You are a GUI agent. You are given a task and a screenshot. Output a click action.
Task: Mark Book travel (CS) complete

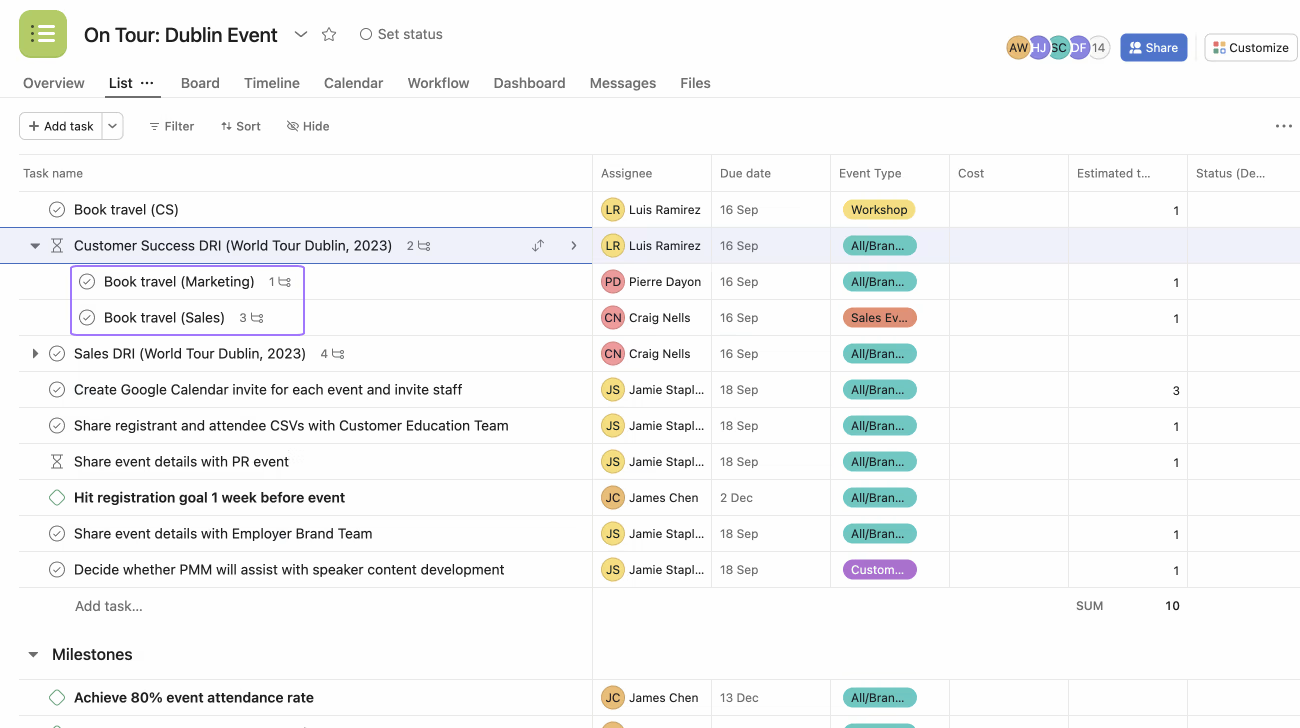(57, 209)
